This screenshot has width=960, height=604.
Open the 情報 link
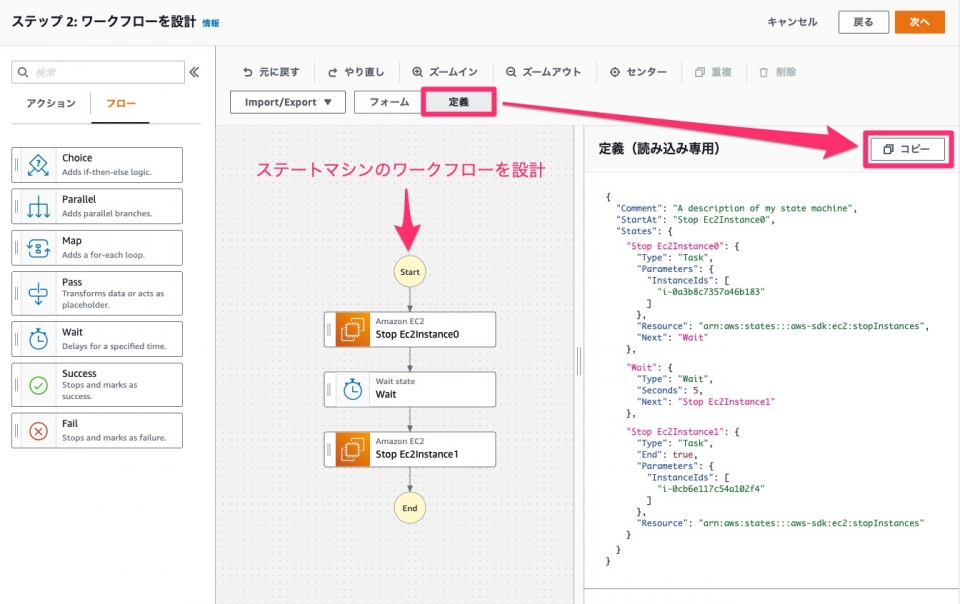211,23
